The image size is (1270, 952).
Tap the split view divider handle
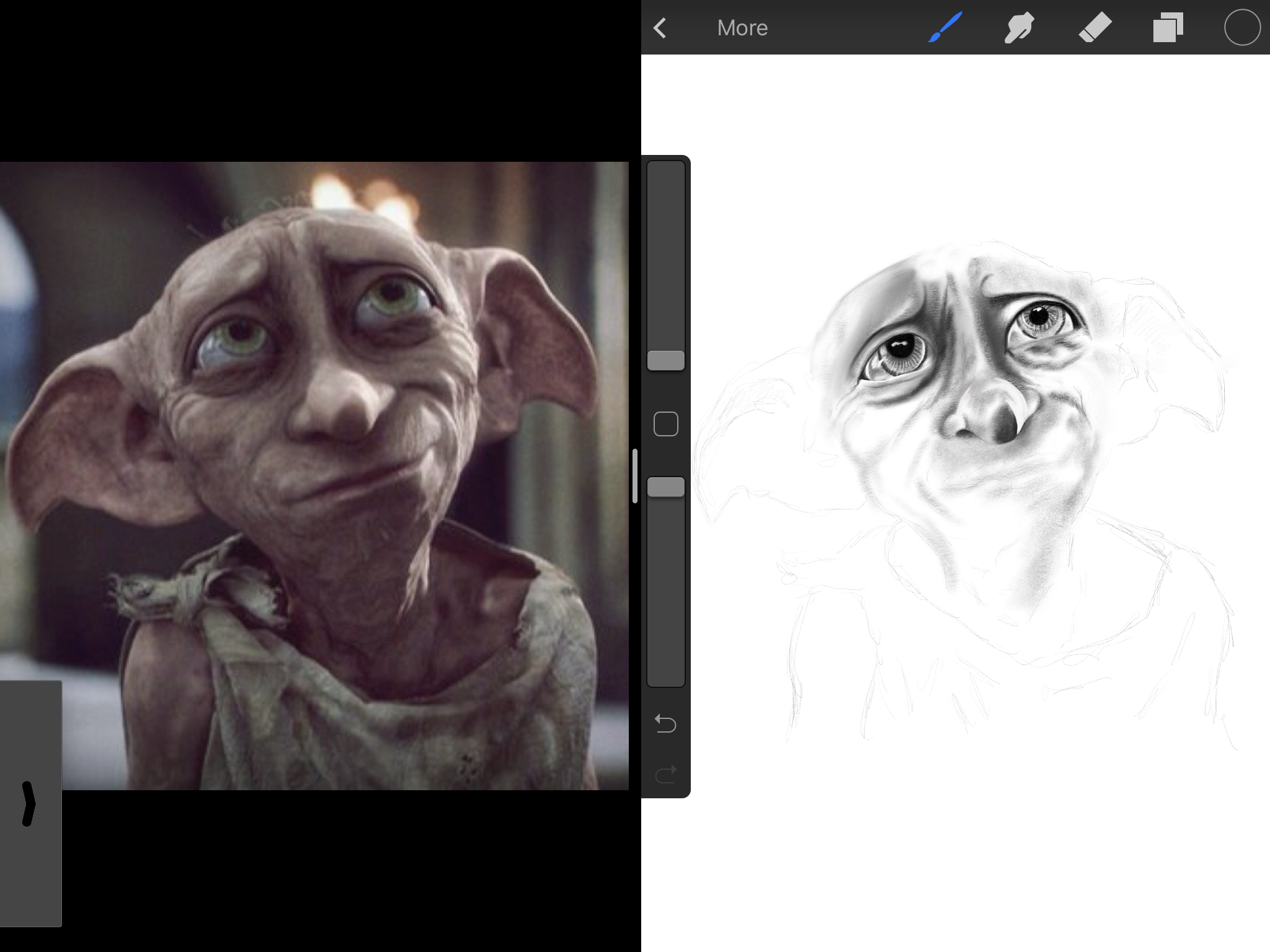[x=634, y=476]
